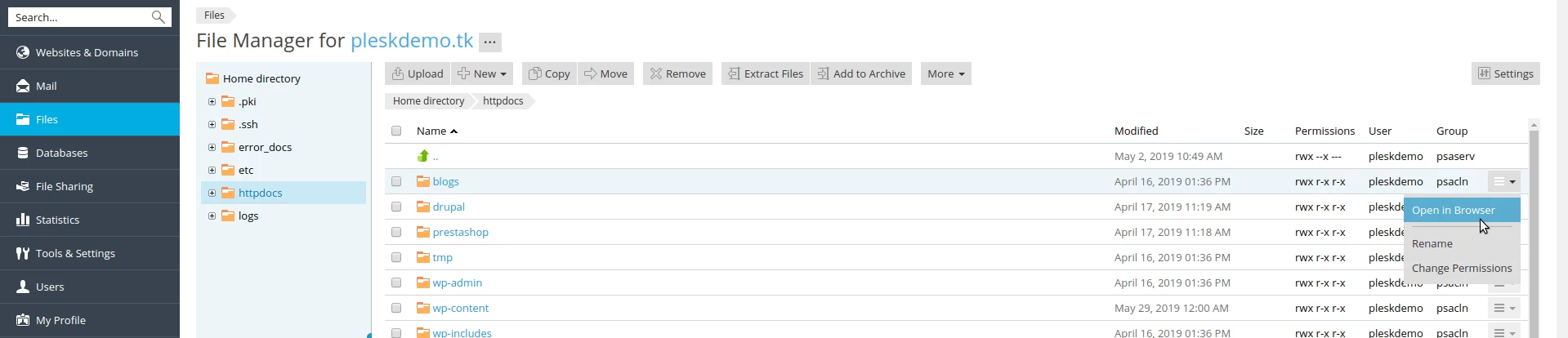Check the drupal folder checkbox
The image size is (1568, 338).
click(x=396, y=207)
